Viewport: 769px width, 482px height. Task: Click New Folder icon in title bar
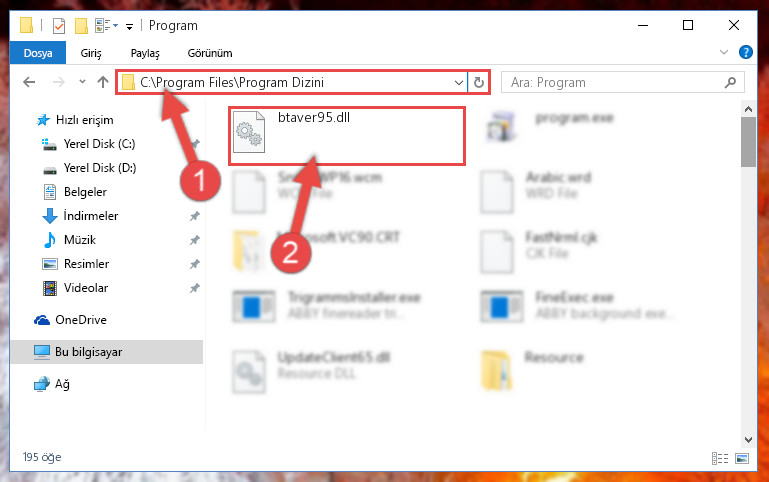(x=81, y=25)
